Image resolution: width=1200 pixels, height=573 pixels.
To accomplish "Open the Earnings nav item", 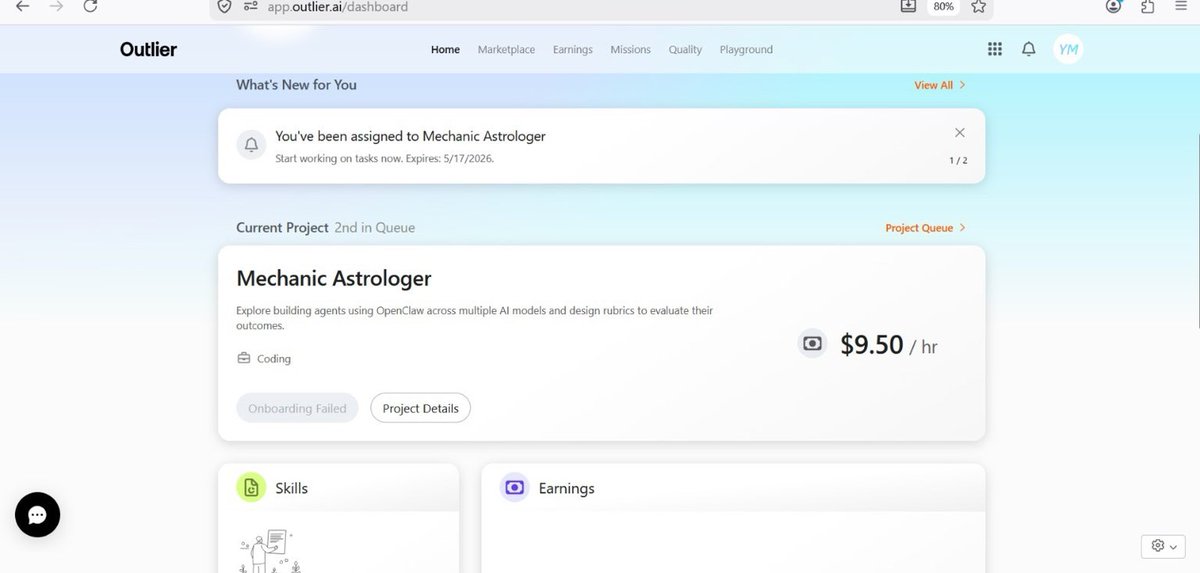I will tap(573, 49).
